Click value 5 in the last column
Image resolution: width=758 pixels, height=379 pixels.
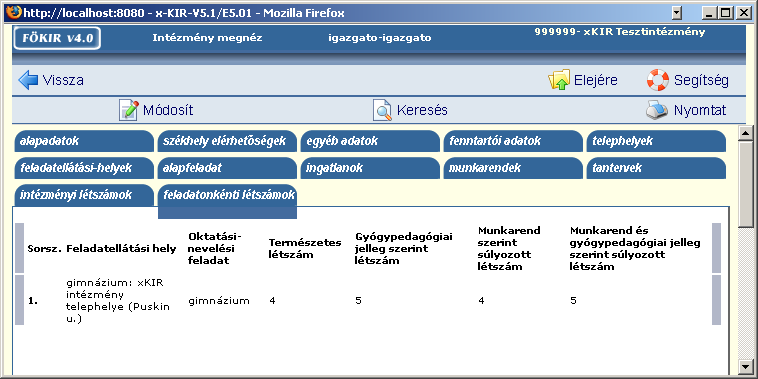click(x=573, y=301)
